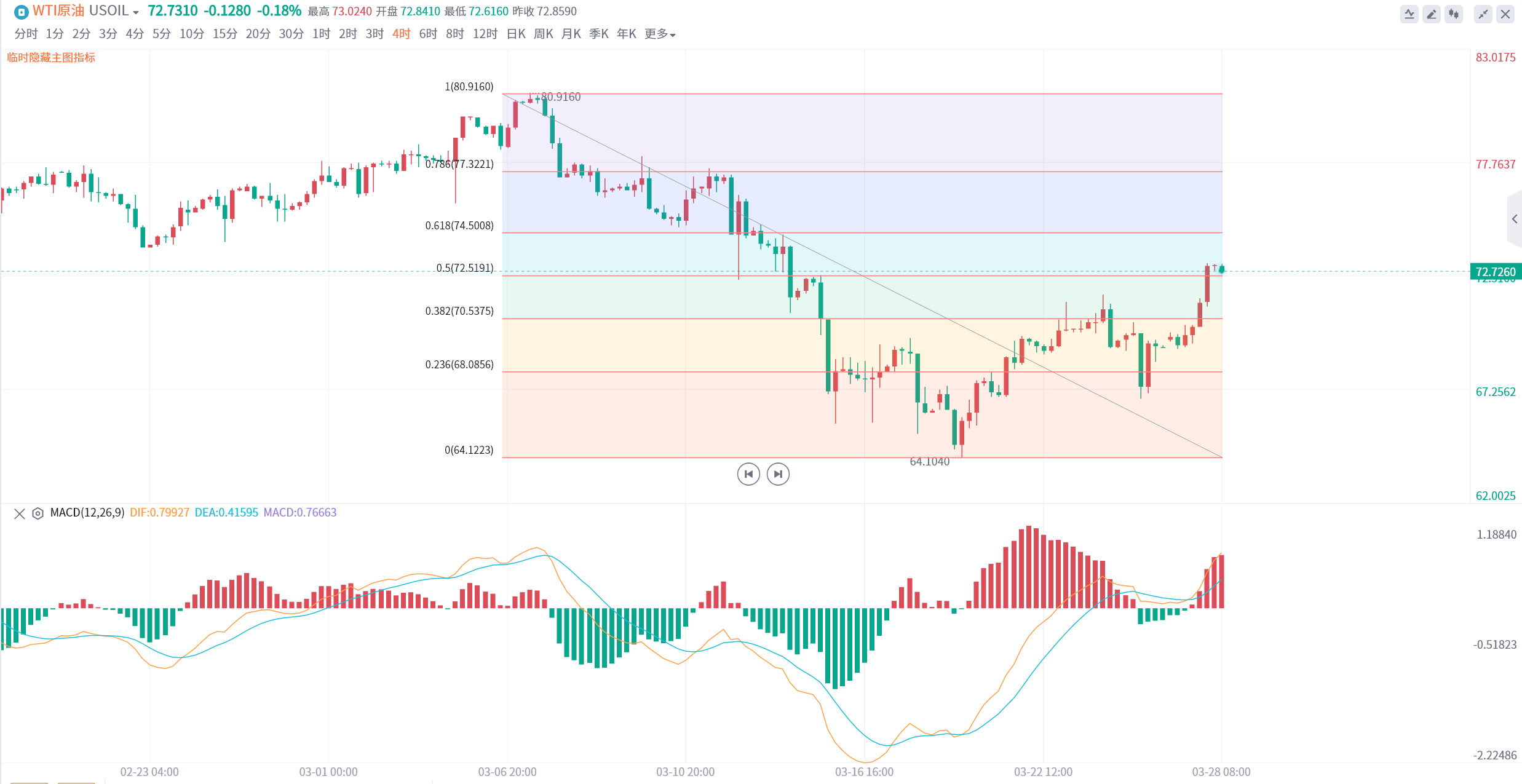Step chart backward with previous button
Image resolution: width=1522 pixels, height=784 pixels.
click(x=748, y=474)
